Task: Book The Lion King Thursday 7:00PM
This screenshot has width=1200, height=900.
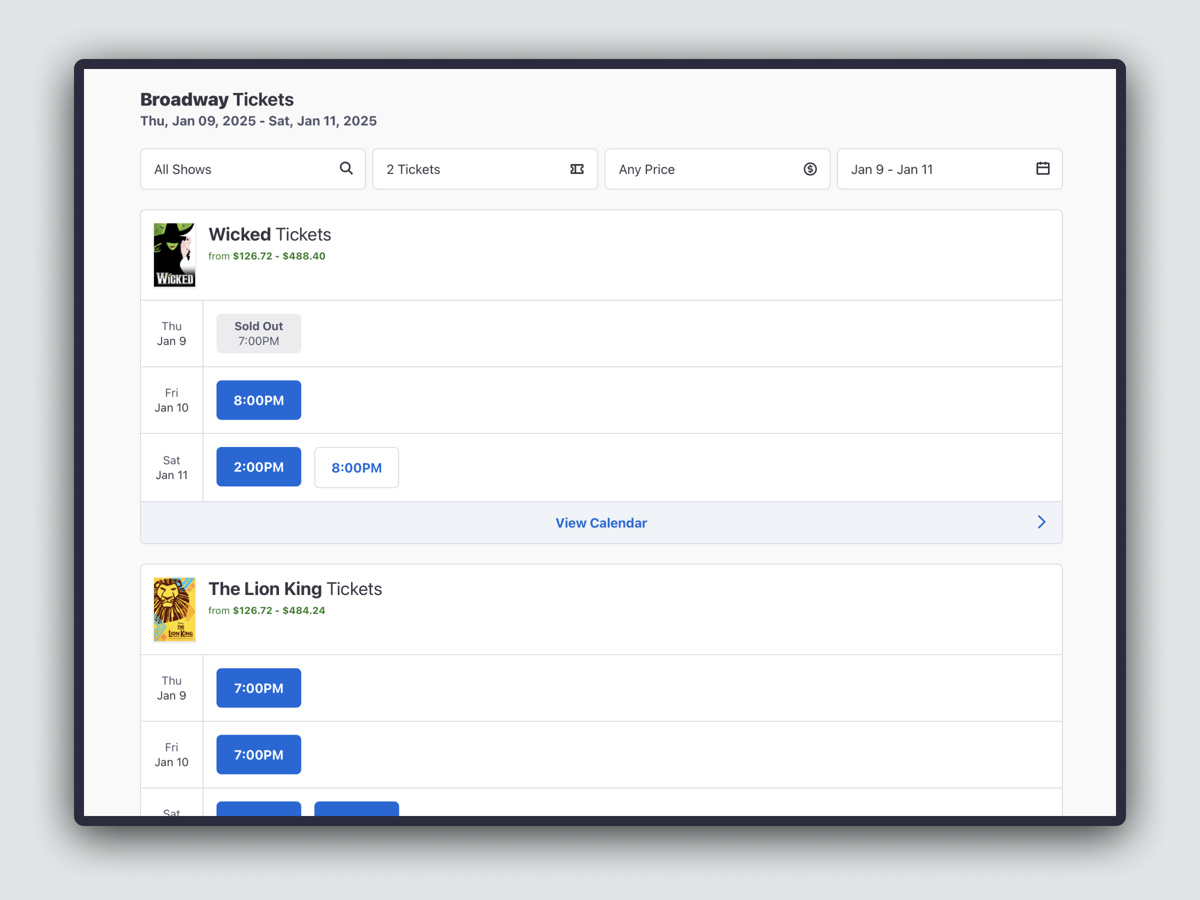Action: 259,688
